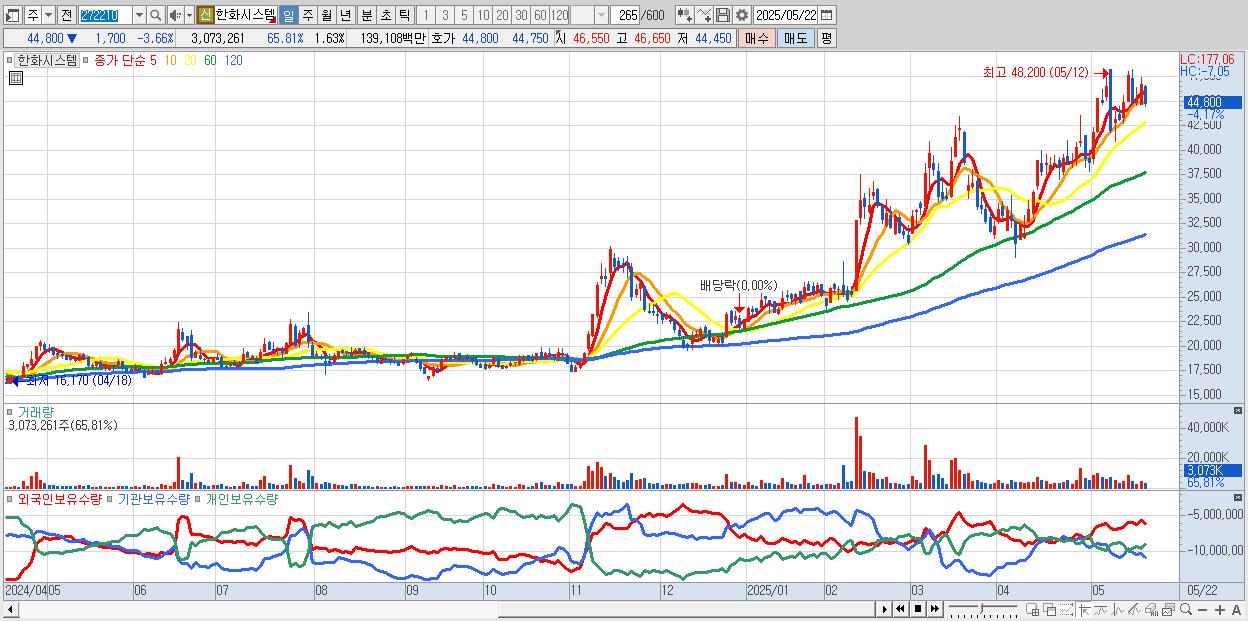Open the sound options dropdown arrow
Image resolution: width=1248 pixels, height=621 pixels.
coord(189,15)
